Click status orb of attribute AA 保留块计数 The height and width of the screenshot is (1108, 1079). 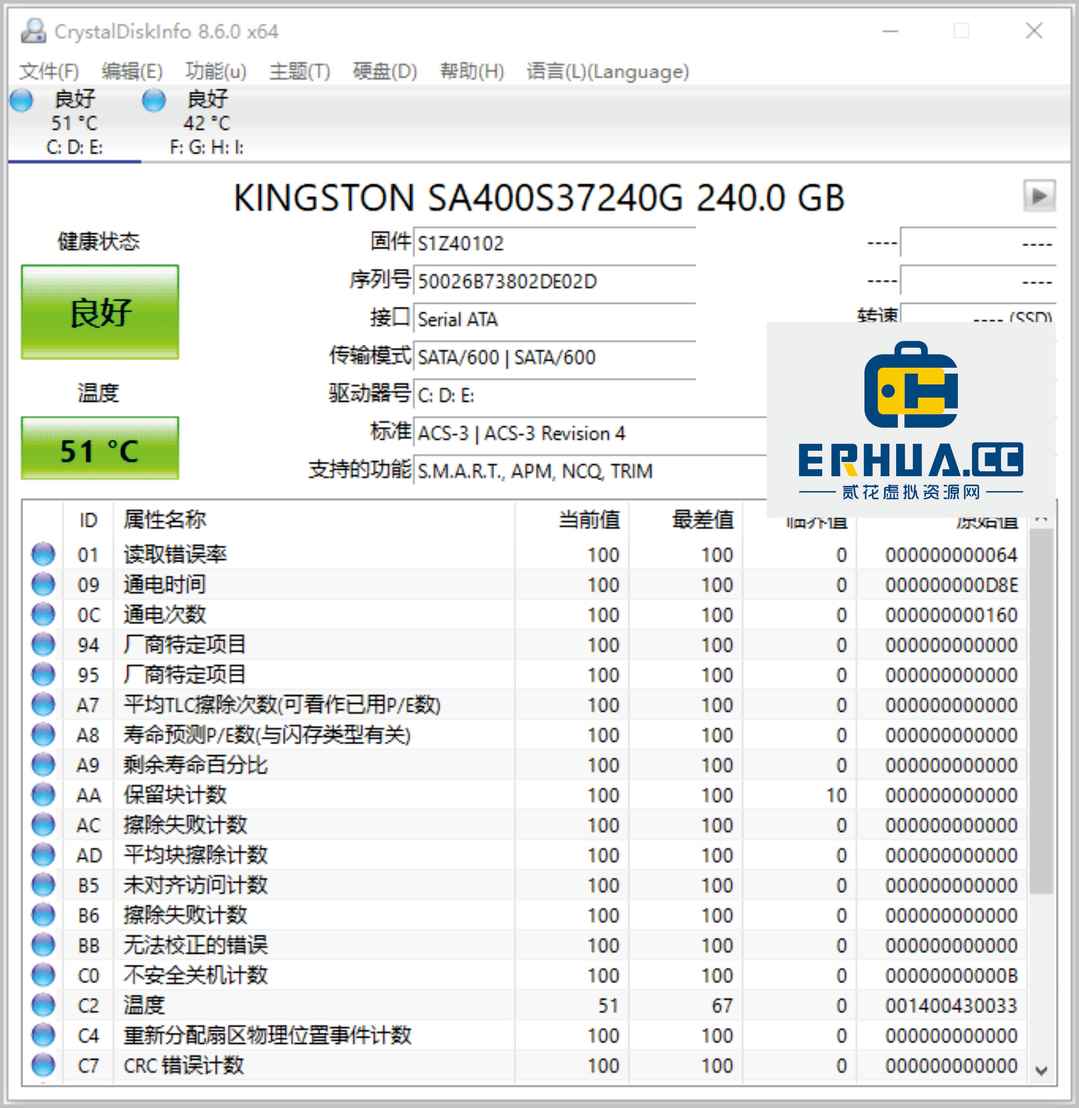43,794
